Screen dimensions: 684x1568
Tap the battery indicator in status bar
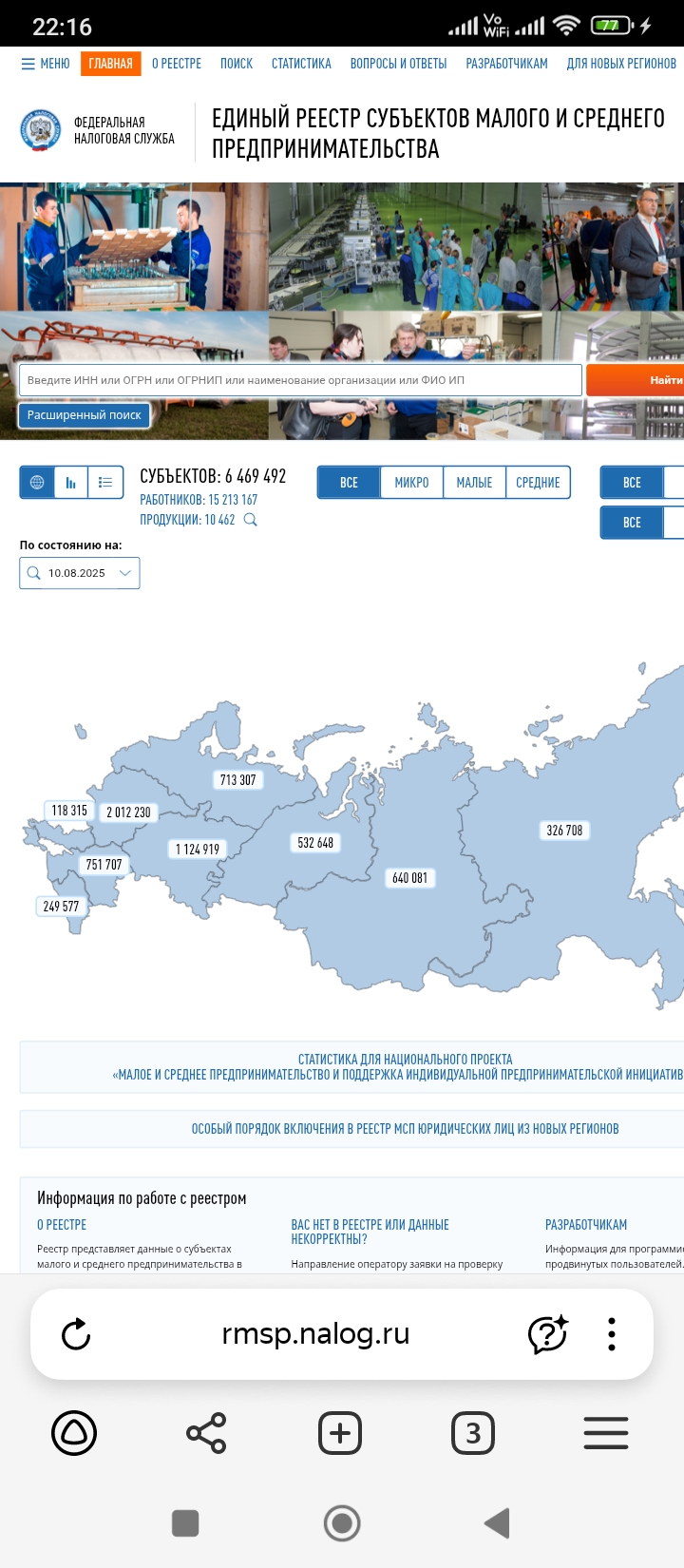613,26
